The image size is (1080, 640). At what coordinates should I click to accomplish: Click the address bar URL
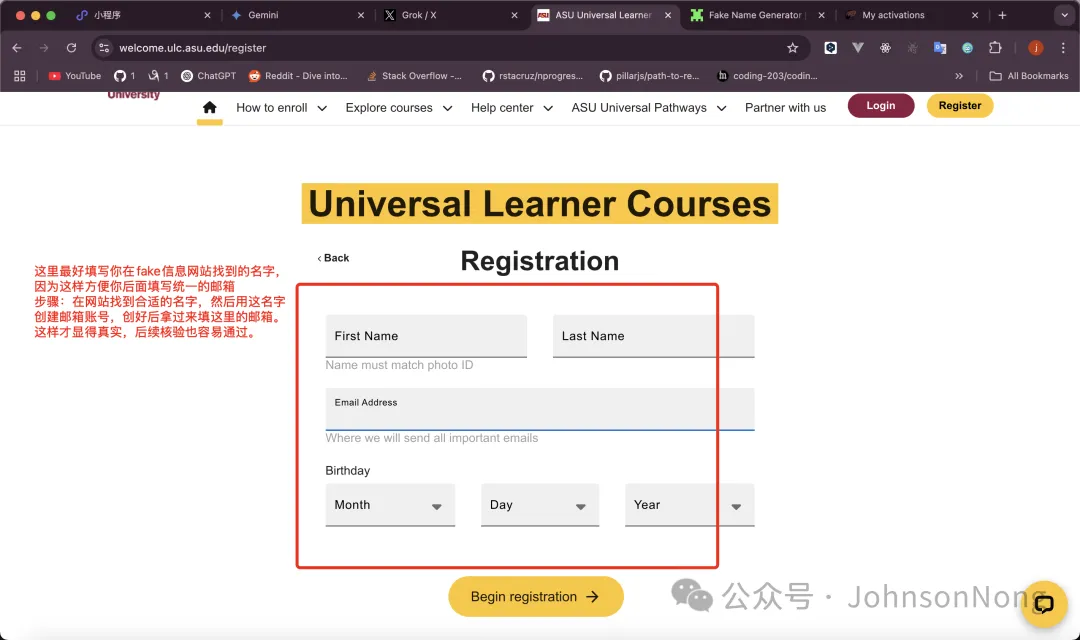[x=192, y=48]
